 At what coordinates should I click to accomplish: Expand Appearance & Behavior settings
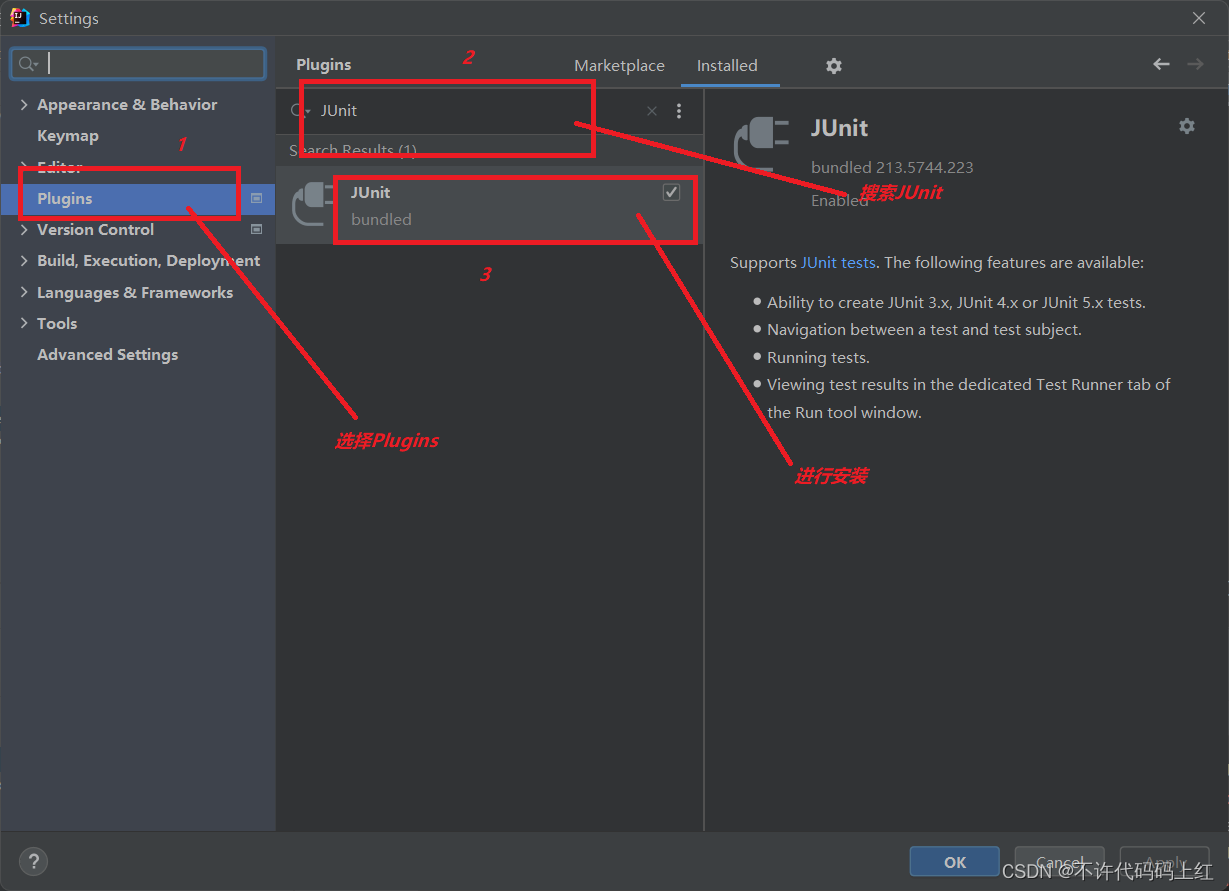pos(24,104)
